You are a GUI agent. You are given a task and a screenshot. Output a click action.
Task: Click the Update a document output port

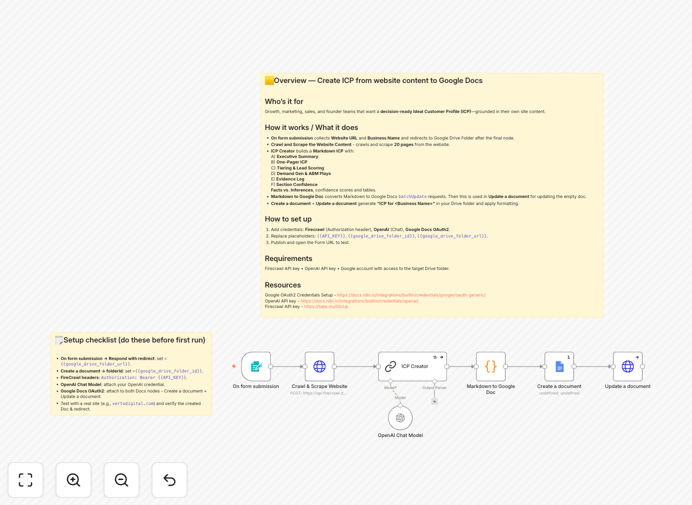[x=643, y=366]
